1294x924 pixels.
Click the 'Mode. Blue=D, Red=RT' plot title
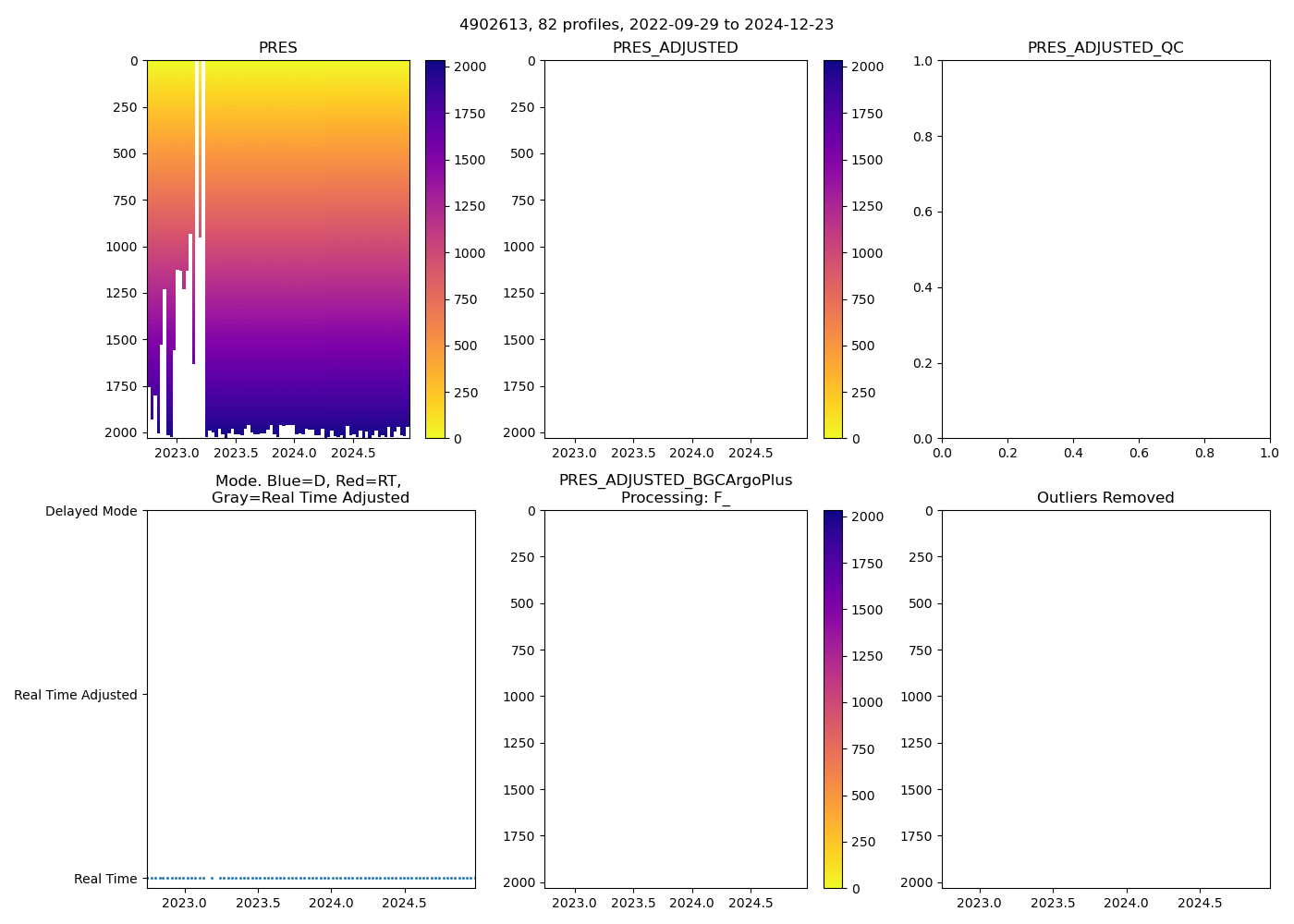(x=310, y=481)
